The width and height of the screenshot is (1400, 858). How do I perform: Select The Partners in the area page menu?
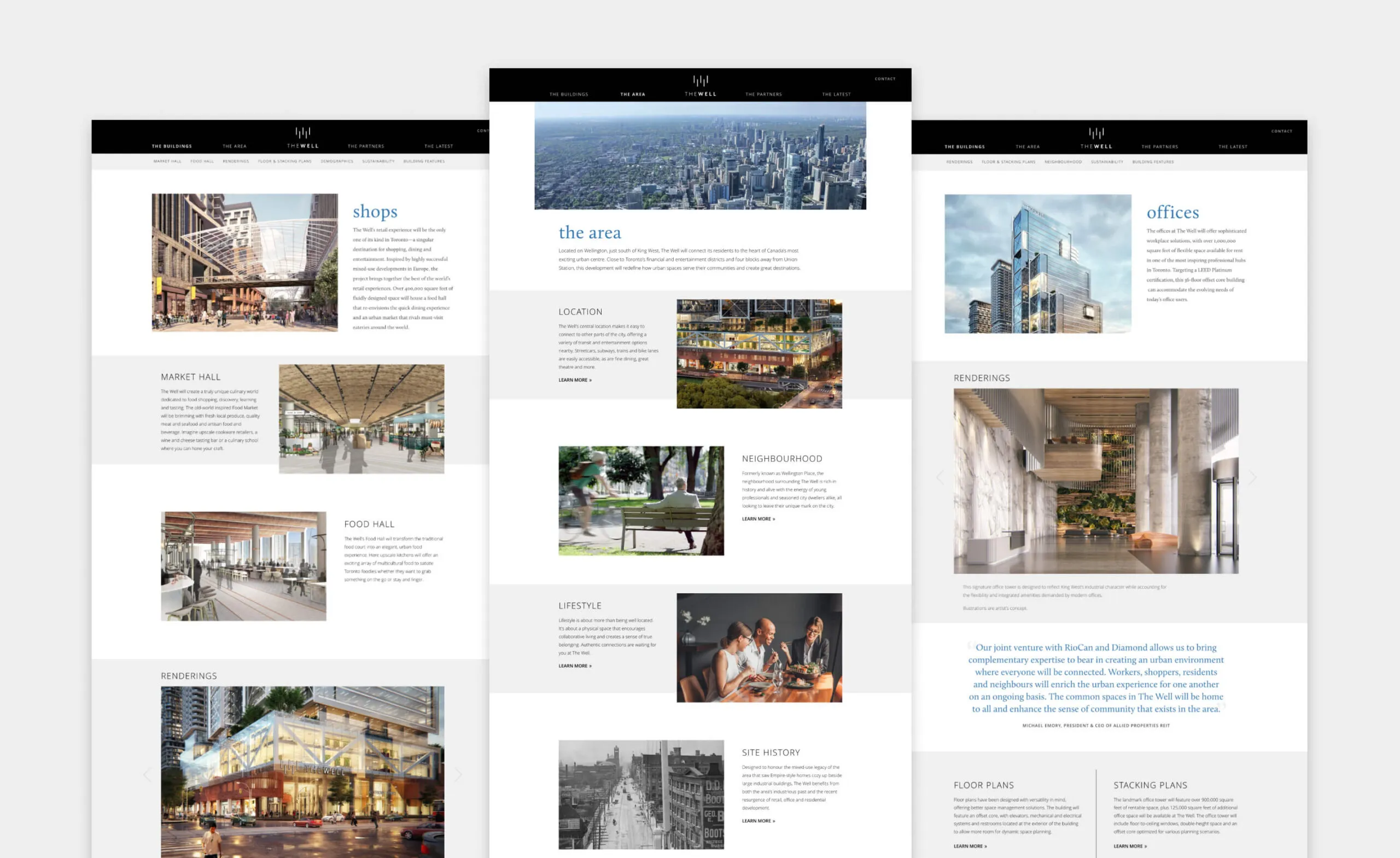(x=763, y=94)
